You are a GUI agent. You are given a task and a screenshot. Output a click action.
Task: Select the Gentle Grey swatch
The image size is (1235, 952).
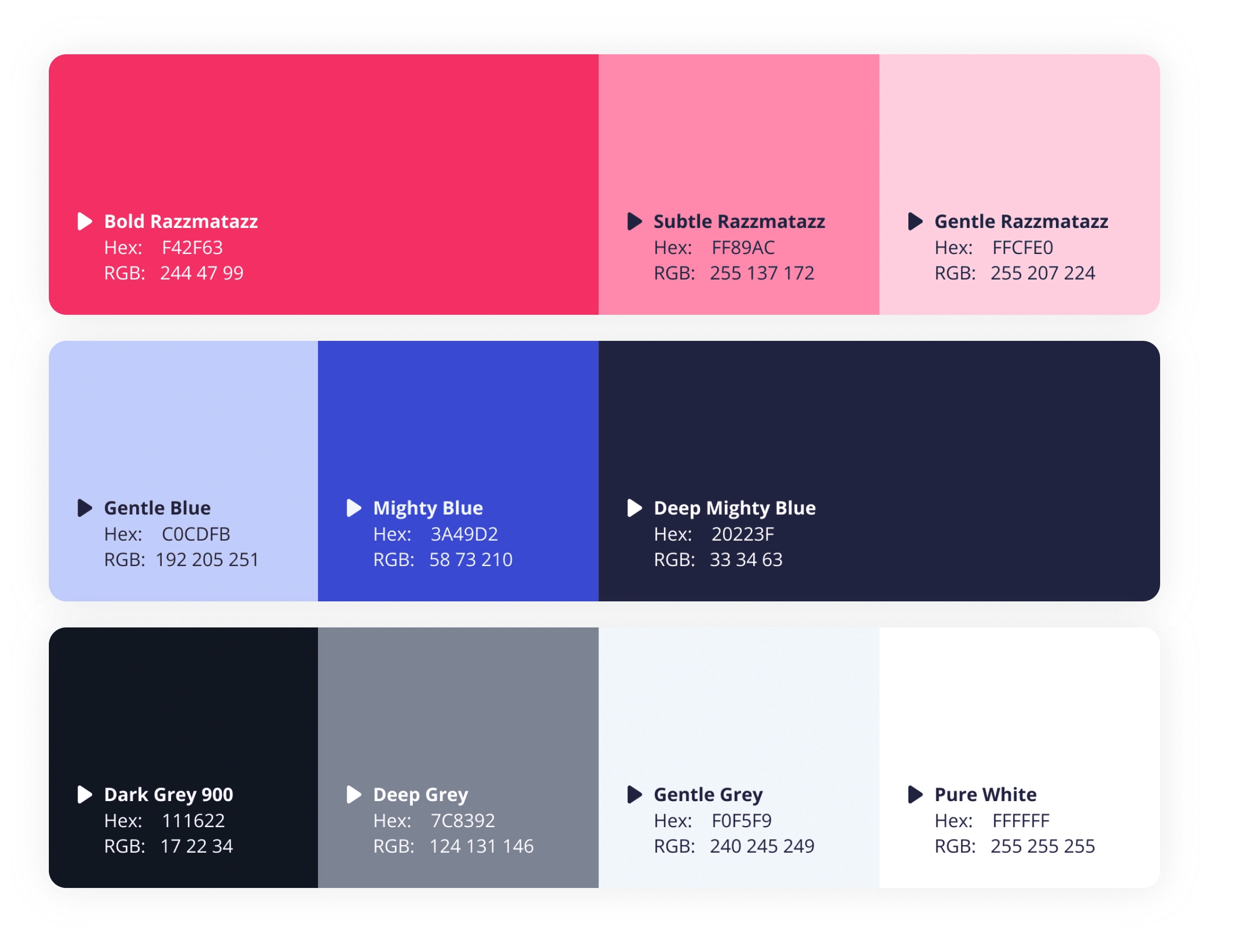point(739,707)
